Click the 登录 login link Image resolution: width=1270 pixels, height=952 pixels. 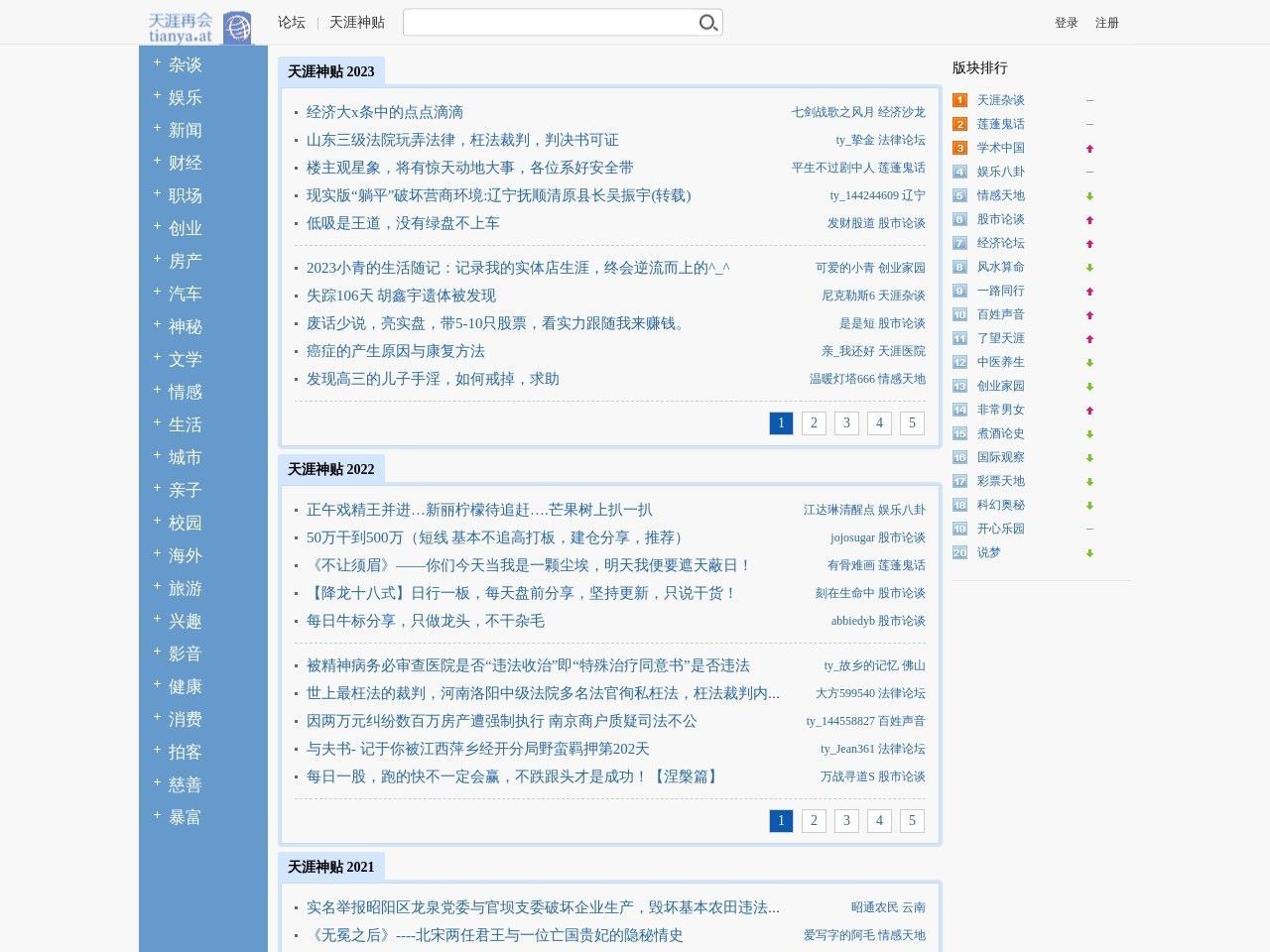pos(1067,23)
